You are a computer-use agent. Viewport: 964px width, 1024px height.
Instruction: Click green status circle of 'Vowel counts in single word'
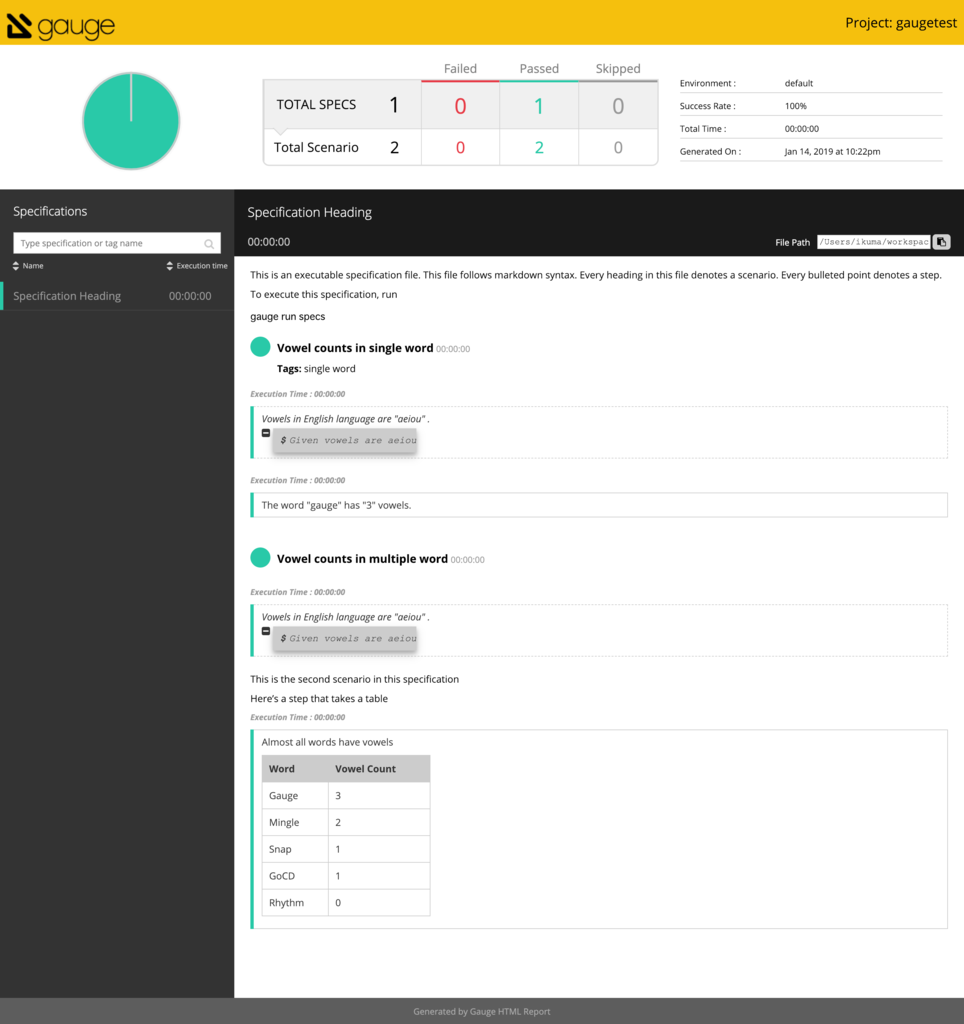(260, 347)
